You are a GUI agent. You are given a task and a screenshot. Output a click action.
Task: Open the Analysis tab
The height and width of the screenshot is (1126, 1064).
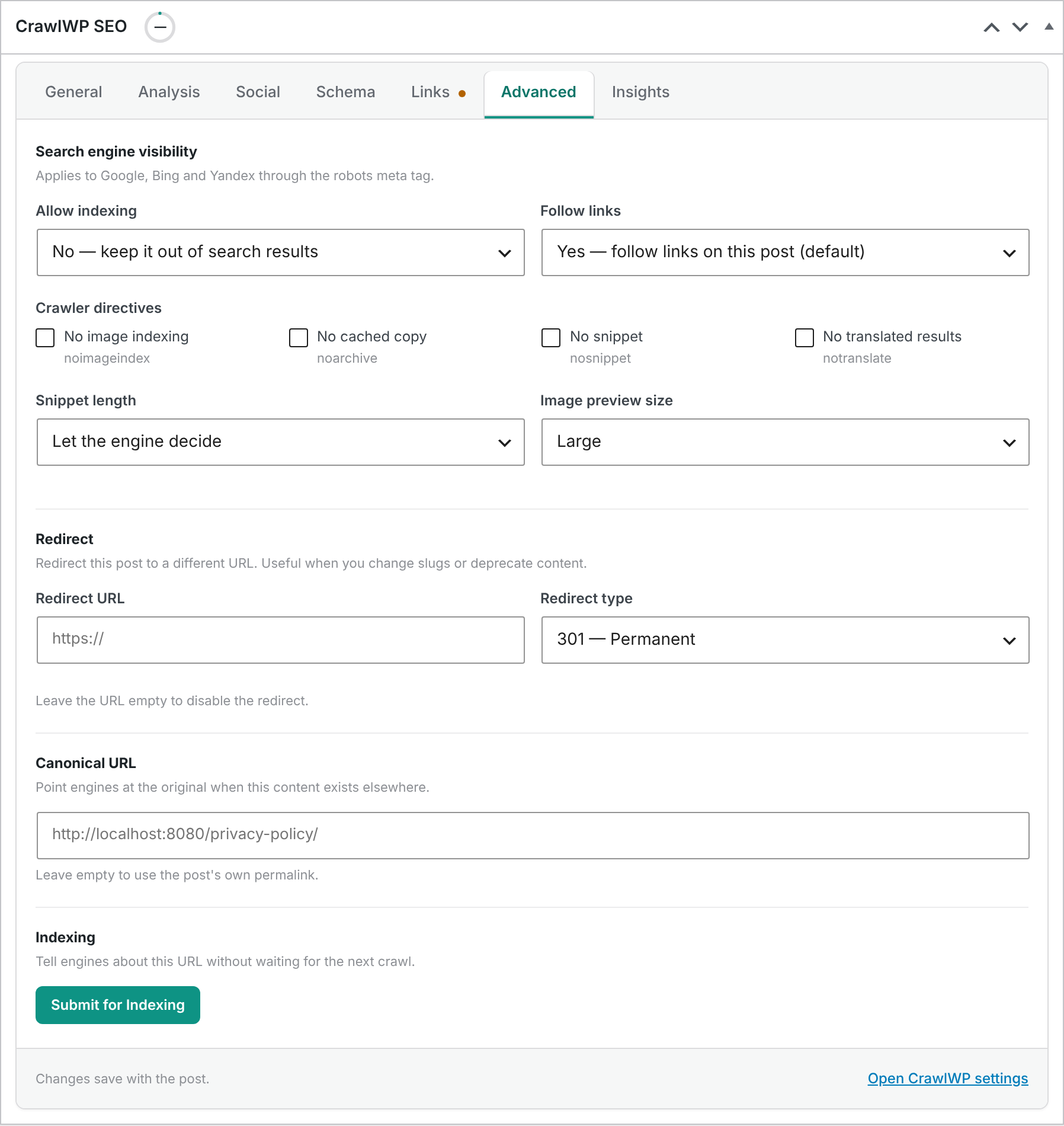(169, 92)
